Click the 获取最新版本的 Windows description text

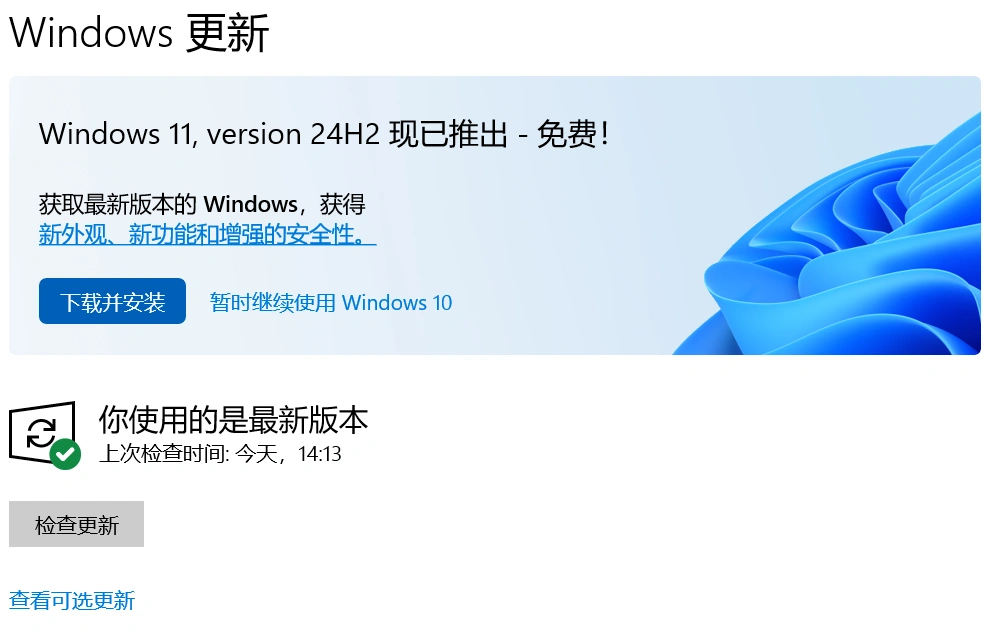click(x=202, y=204)
